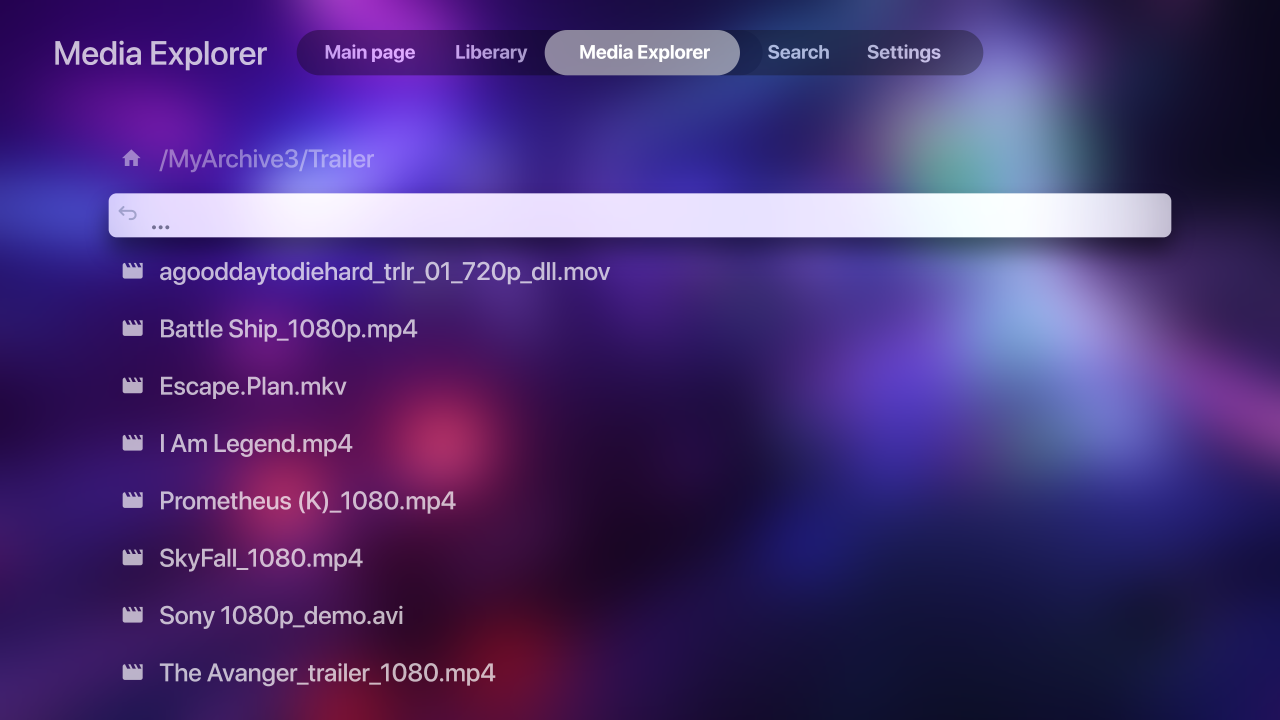Open SkyFall_1080.mp4

coord(261,558)
